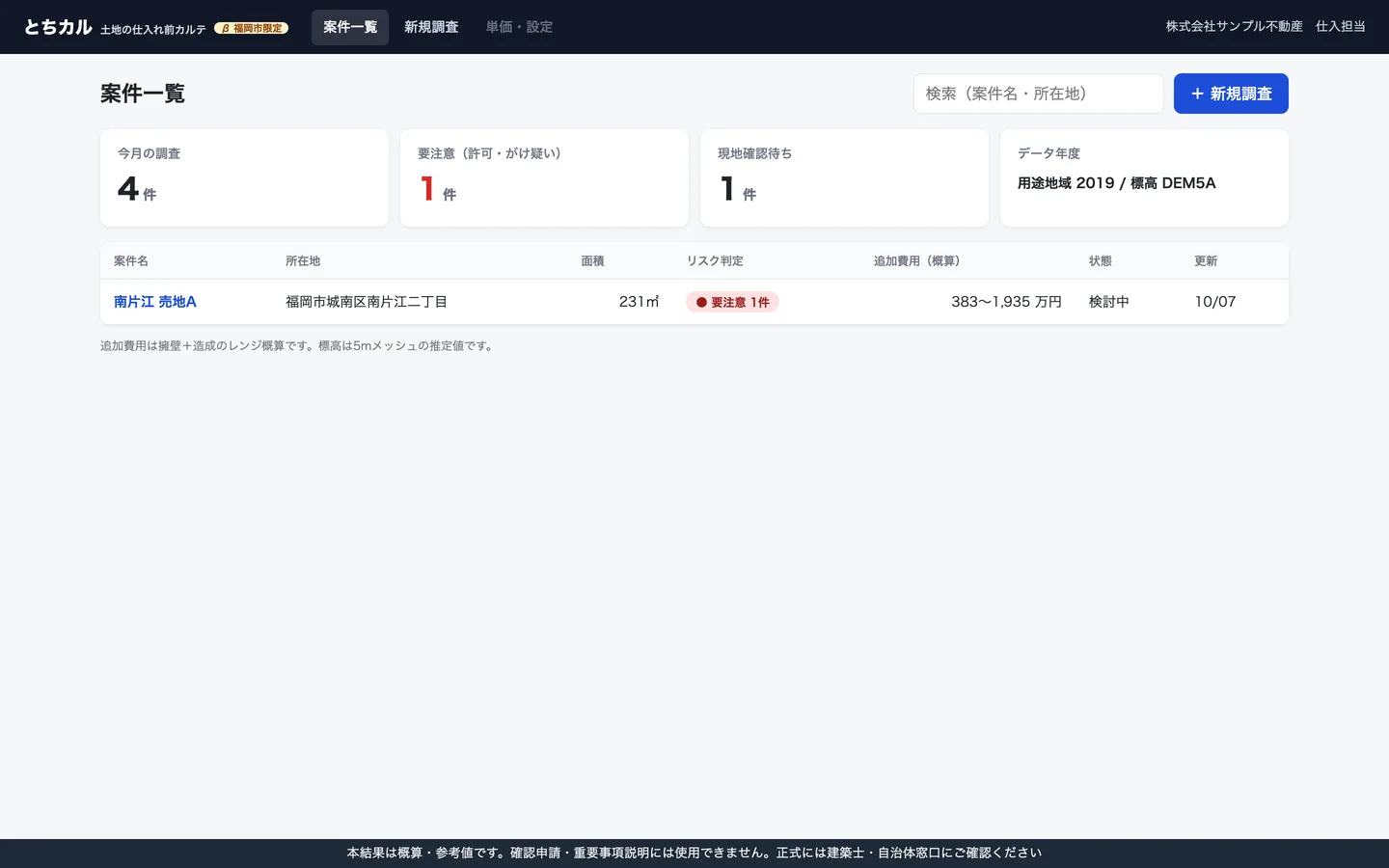Viewport: 1389px width, 868px height.
Task: Click the 面積 column header
Action: coord(592,261)
